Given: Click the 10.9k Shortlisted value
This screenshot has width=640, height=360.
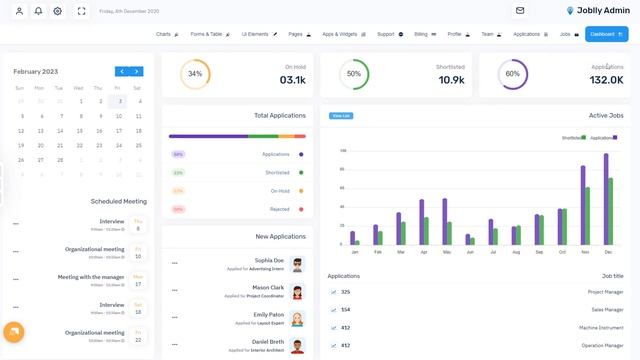Looking at the screenshot, I should (451, 80).
